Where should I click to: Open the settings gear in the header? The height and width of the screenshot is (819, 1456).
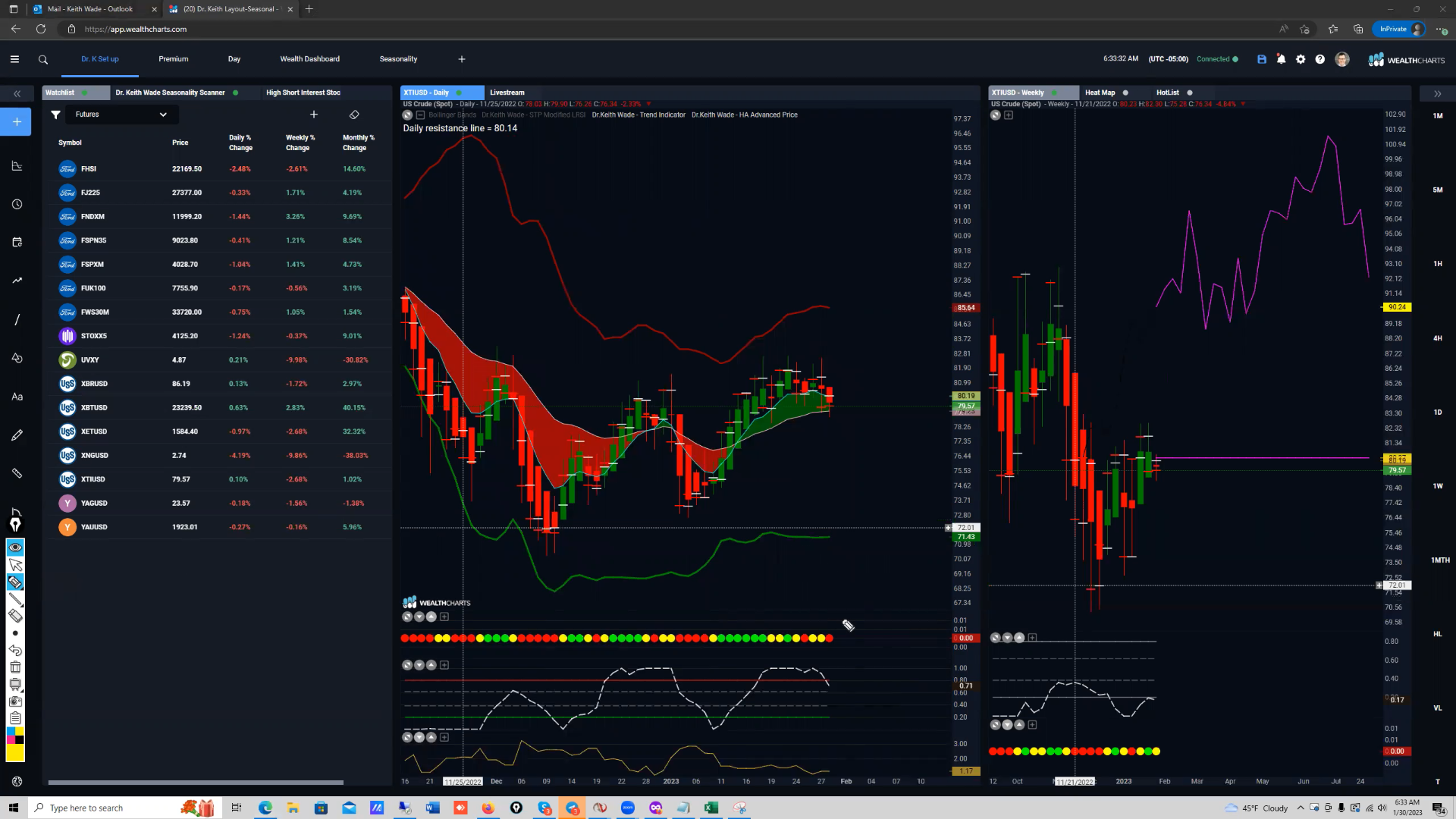pyautogui.click(x=1301, y=59)
